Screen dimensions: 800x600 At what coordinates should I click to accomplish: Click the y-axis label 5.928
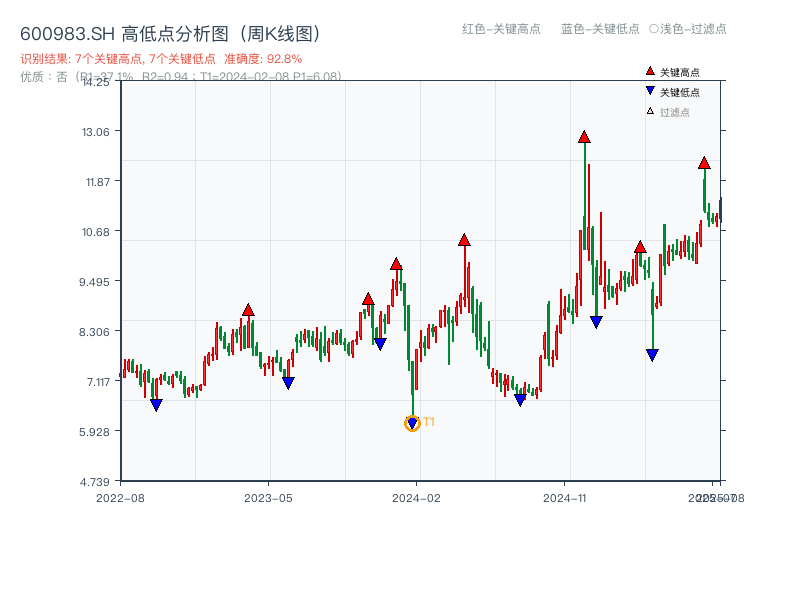coord(94,432)
